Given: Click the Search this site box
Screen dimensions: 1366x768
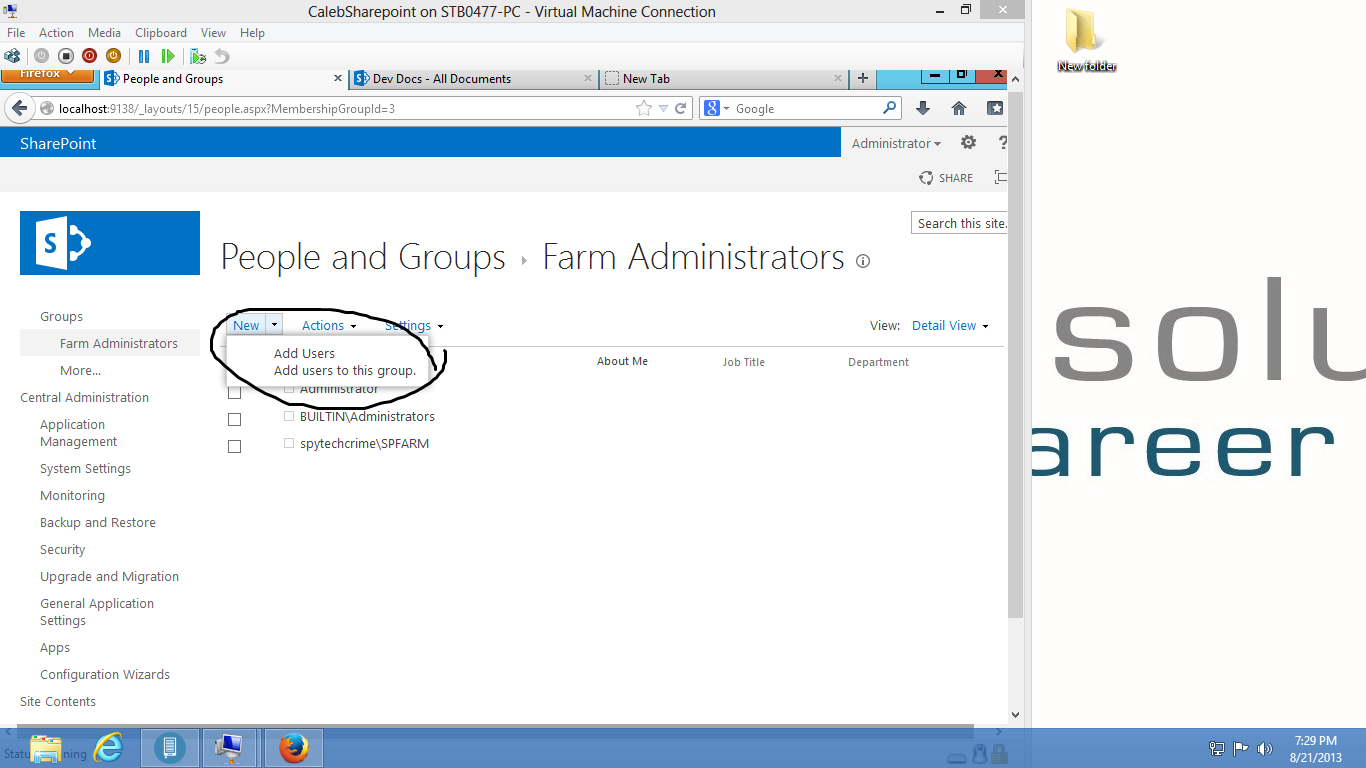Looking at the screenshot, I should tap(959, 223).
